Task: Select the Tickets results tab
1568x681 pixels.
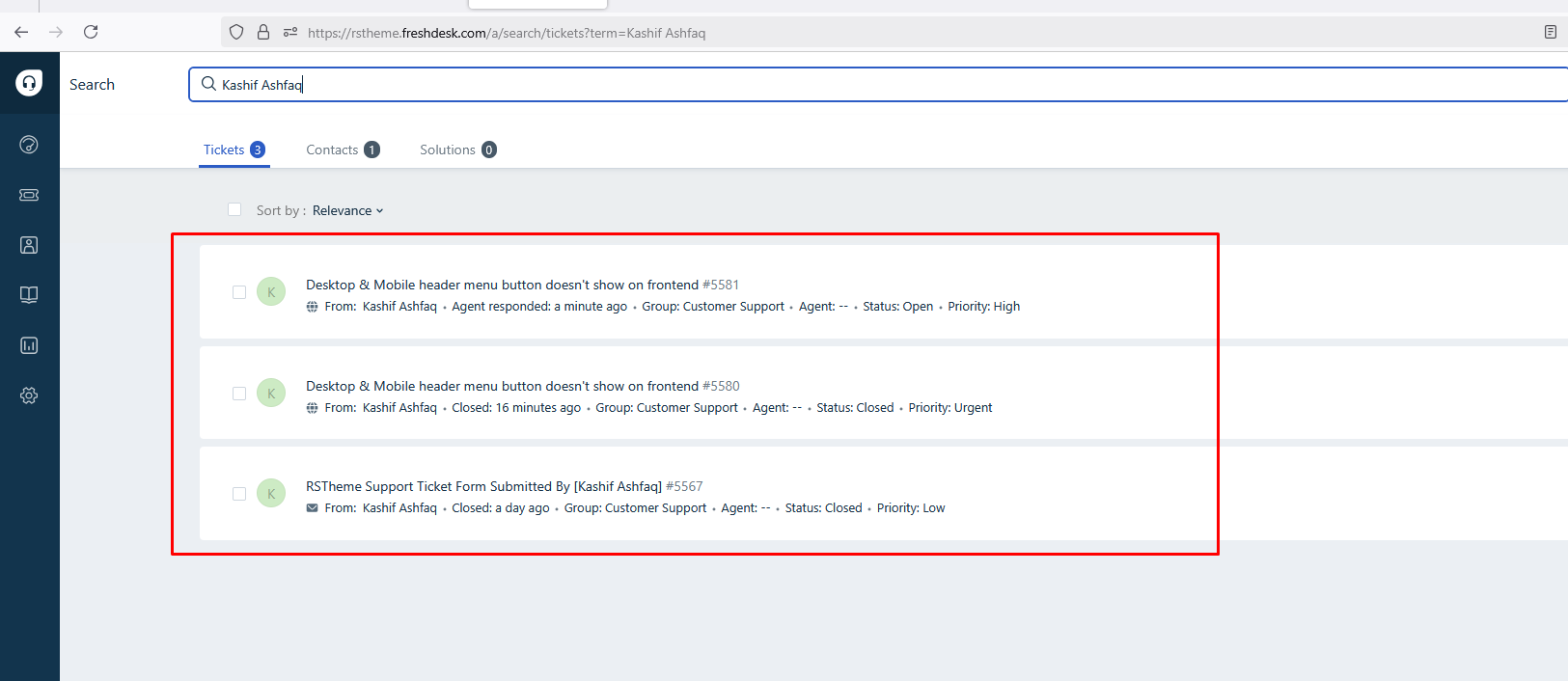Action: pyautogui.click(x=234, y=150)
